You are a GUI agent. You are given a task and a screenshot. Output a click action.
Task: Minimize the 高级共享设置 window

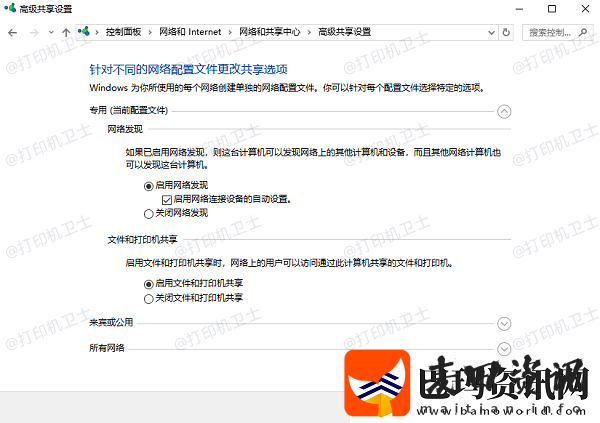[x=519, y=9]
